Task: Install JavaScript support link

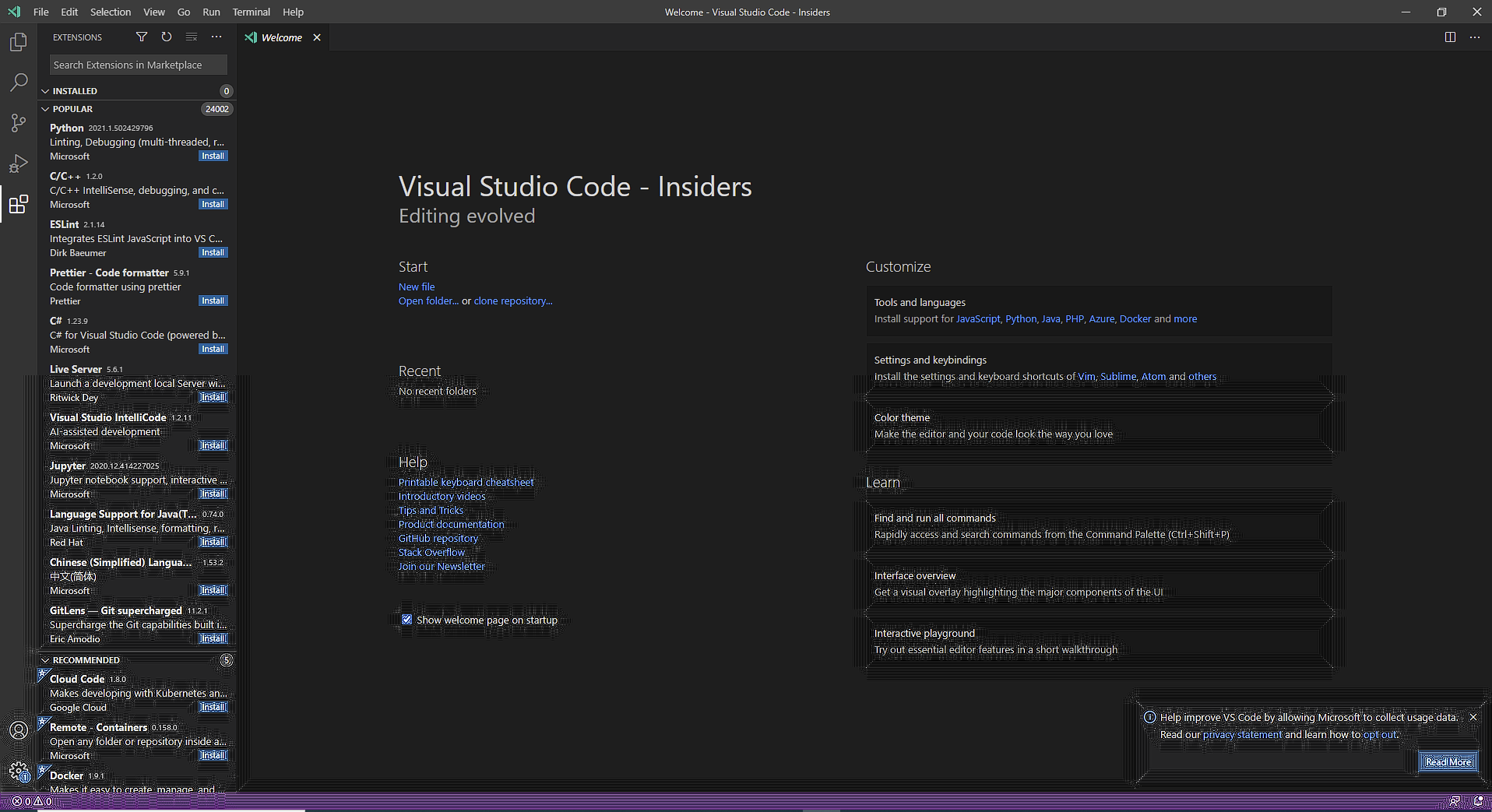Action: 978,318
